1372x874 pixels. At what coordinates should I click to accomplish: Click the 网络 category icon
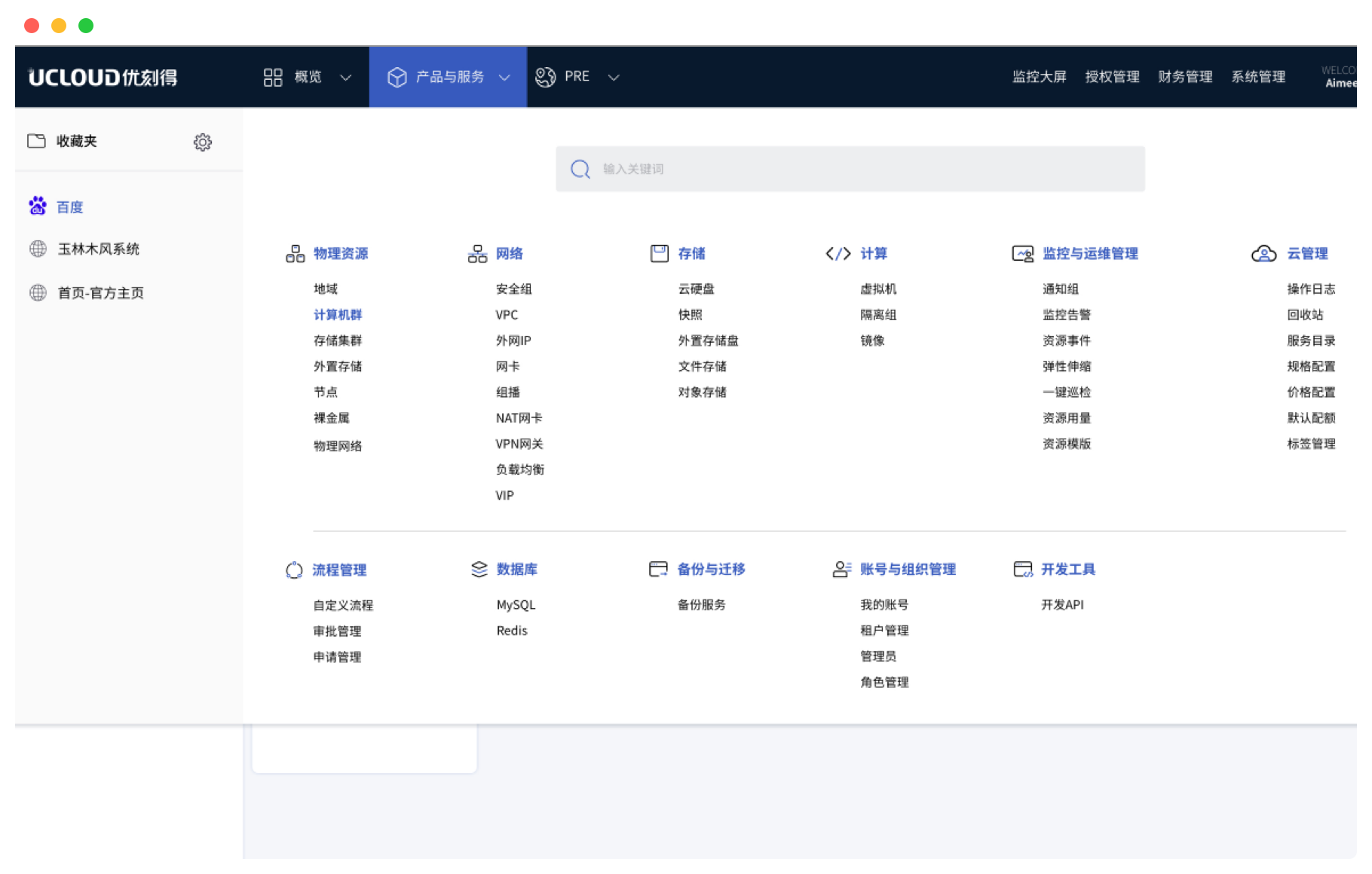coord(477,254)
